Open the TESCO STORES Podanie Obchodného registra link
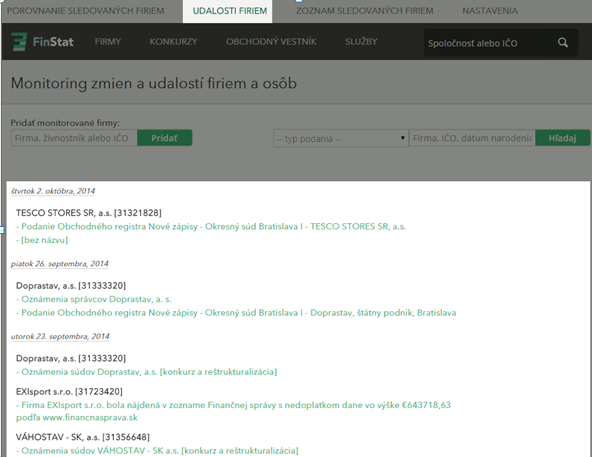 (x=211, y=227)
